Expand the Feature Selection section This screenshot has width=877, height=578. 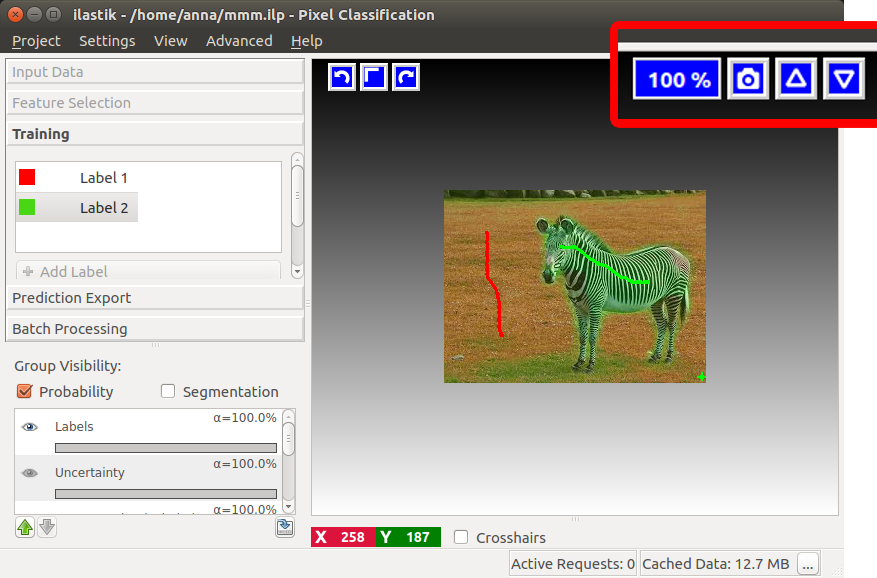(154, 103)
